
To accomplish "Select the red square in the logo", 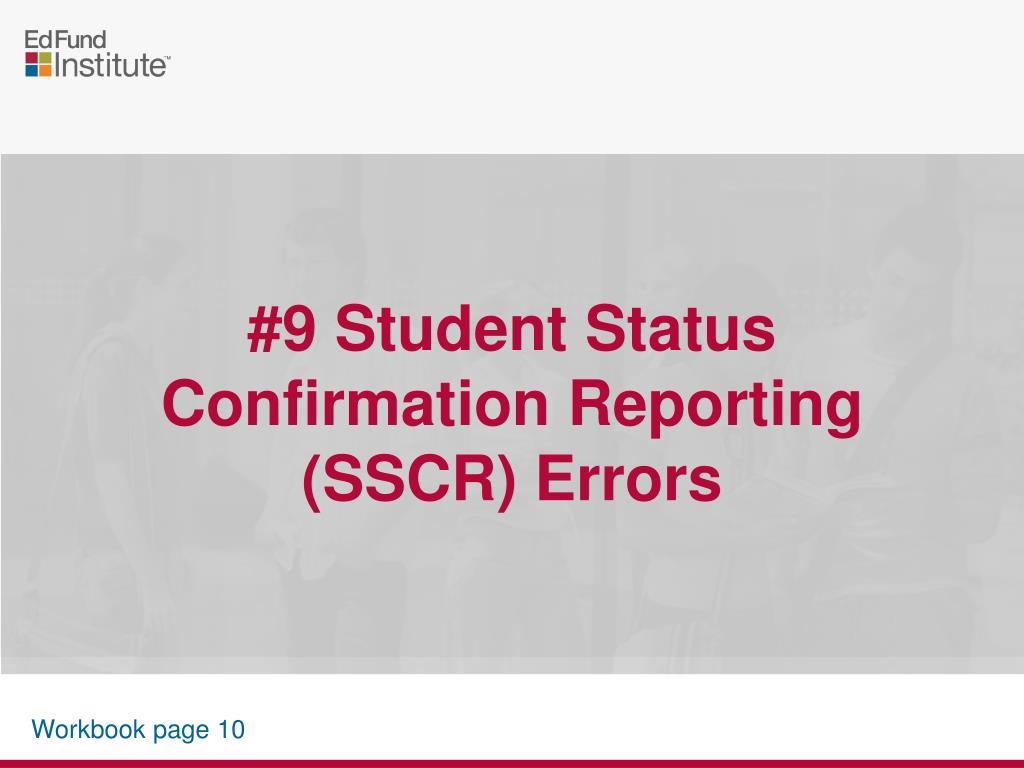I will coord(31,58).
